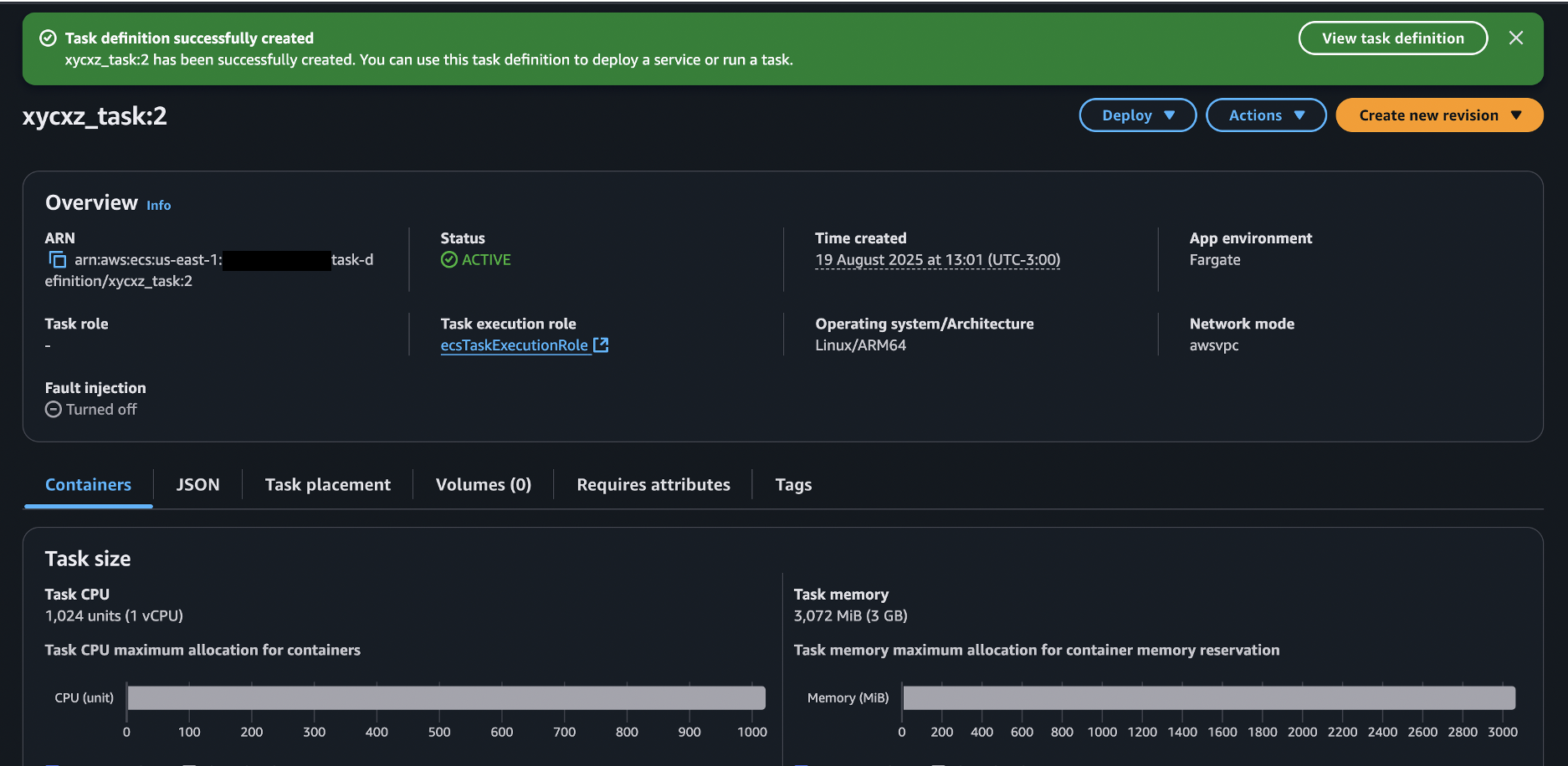The image size is (1568, 766).
Task: Select the Containers tab
Action: [x=88, y=485]
